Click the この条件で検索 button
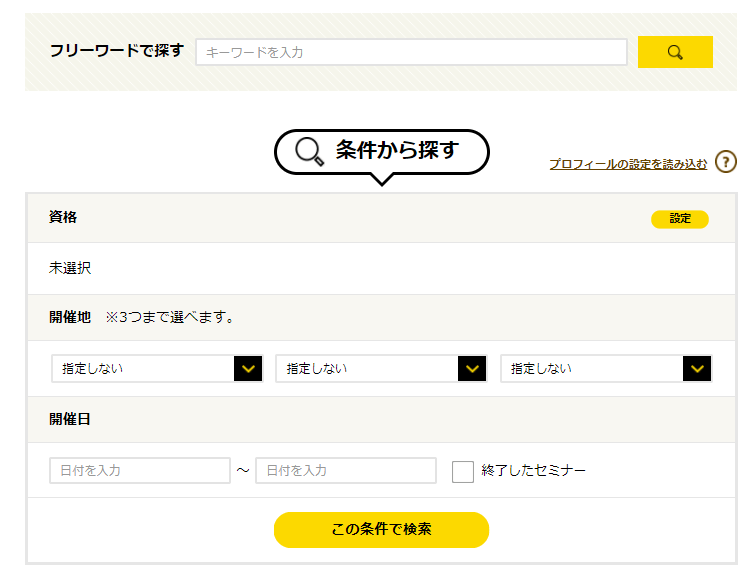This screenshot has height=574, width=751. (381, 529)
